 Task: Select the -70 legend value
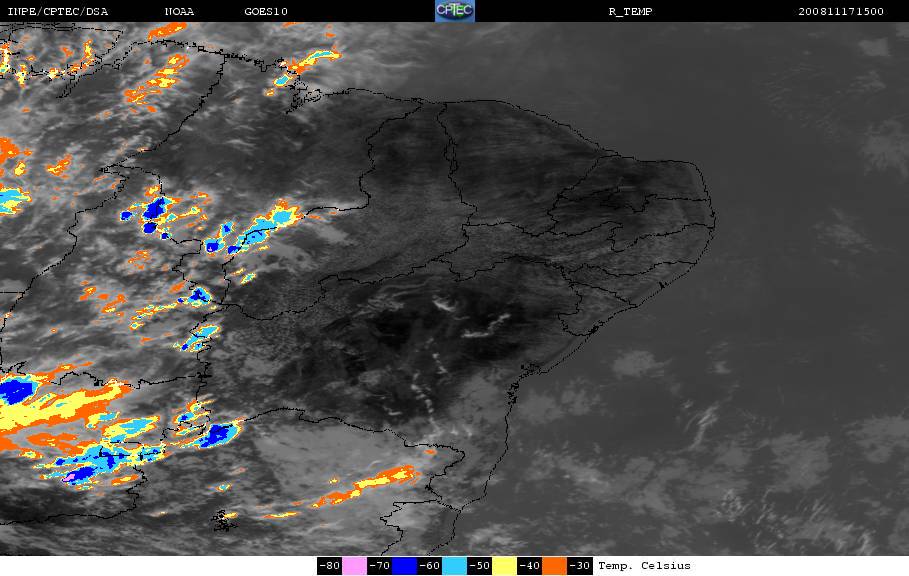pyautogui.click(x=380, y=566)
